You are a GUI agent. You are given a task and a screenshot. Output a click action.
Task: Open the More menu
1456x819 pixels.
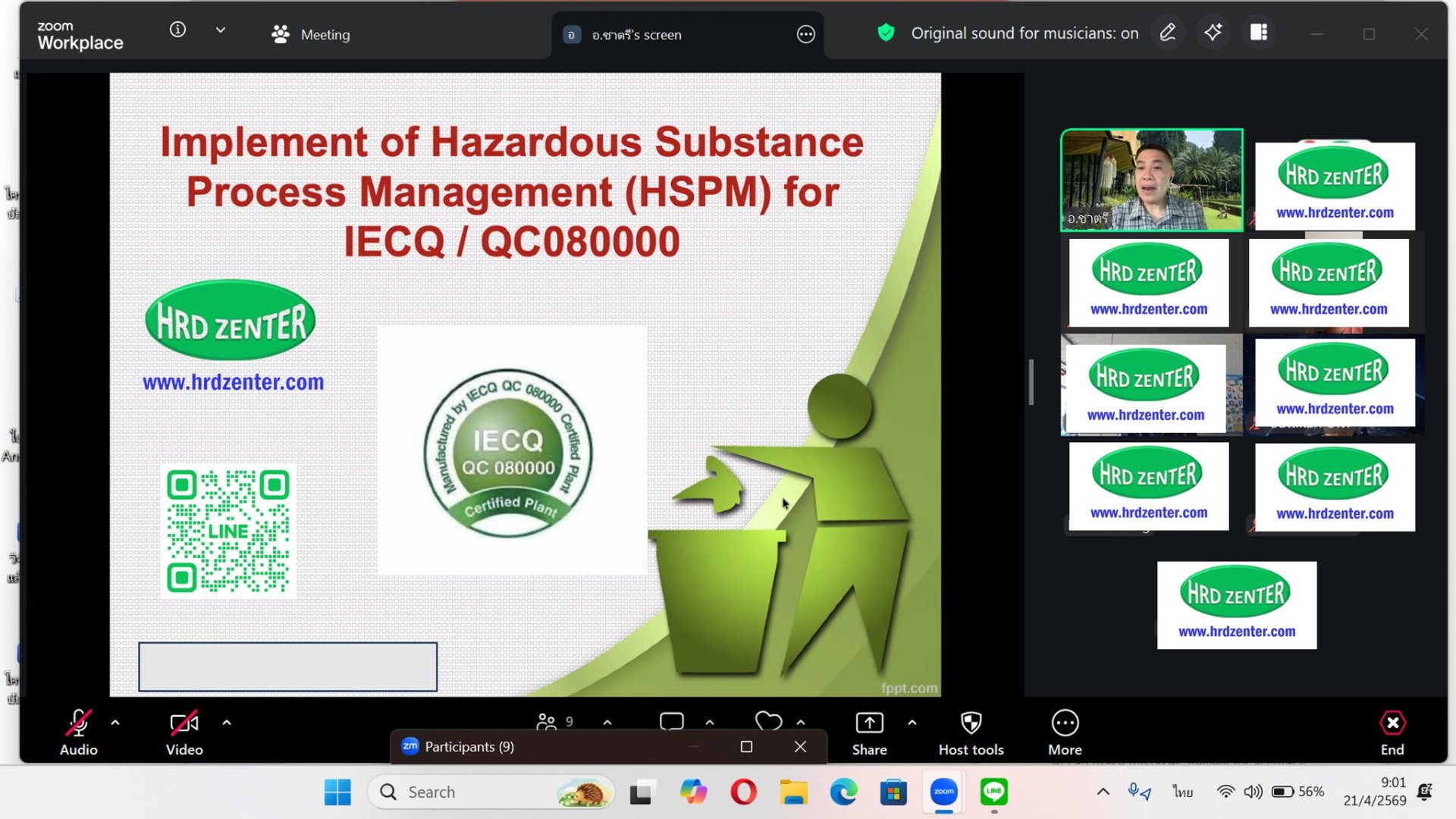1065,733
